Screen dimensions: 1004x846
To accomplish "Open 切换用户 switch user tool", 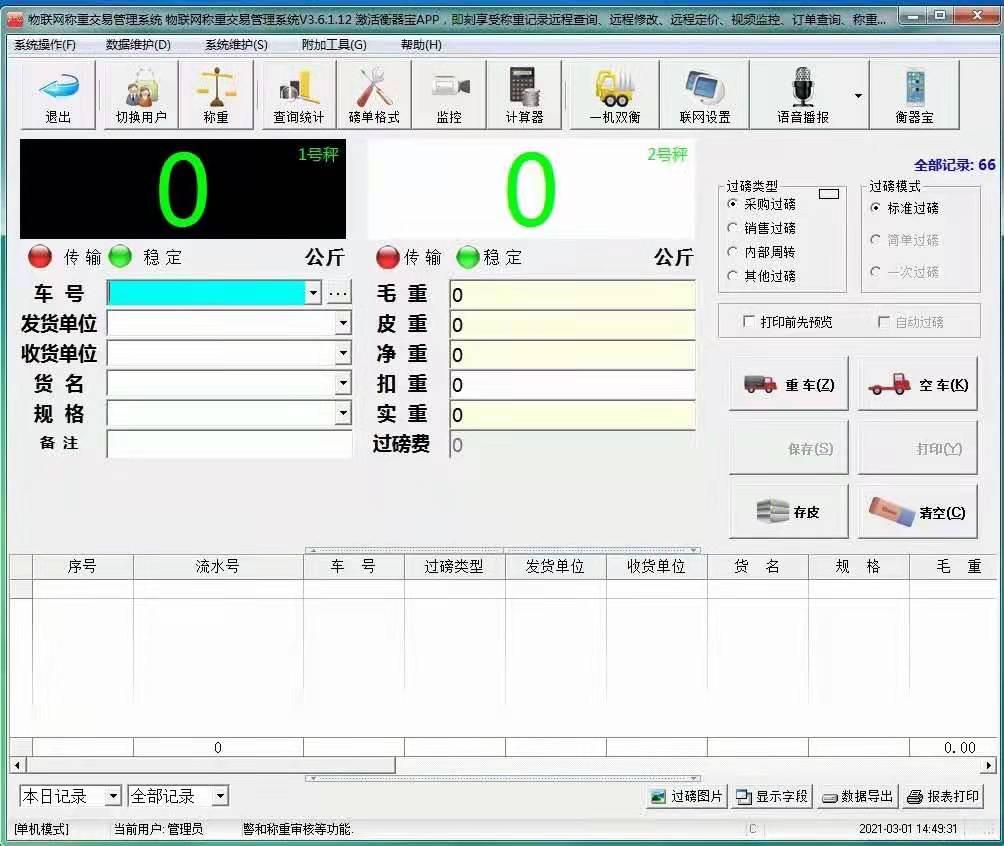I will 141,95.
